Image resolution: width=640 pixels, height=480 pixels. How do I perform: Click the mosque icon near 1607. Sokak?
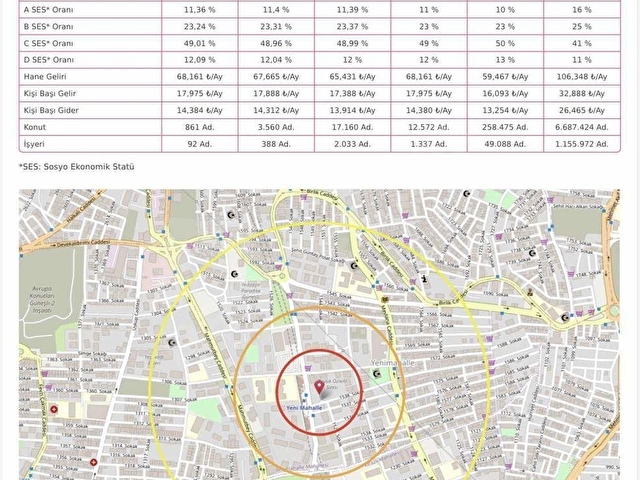click(231, 215)
